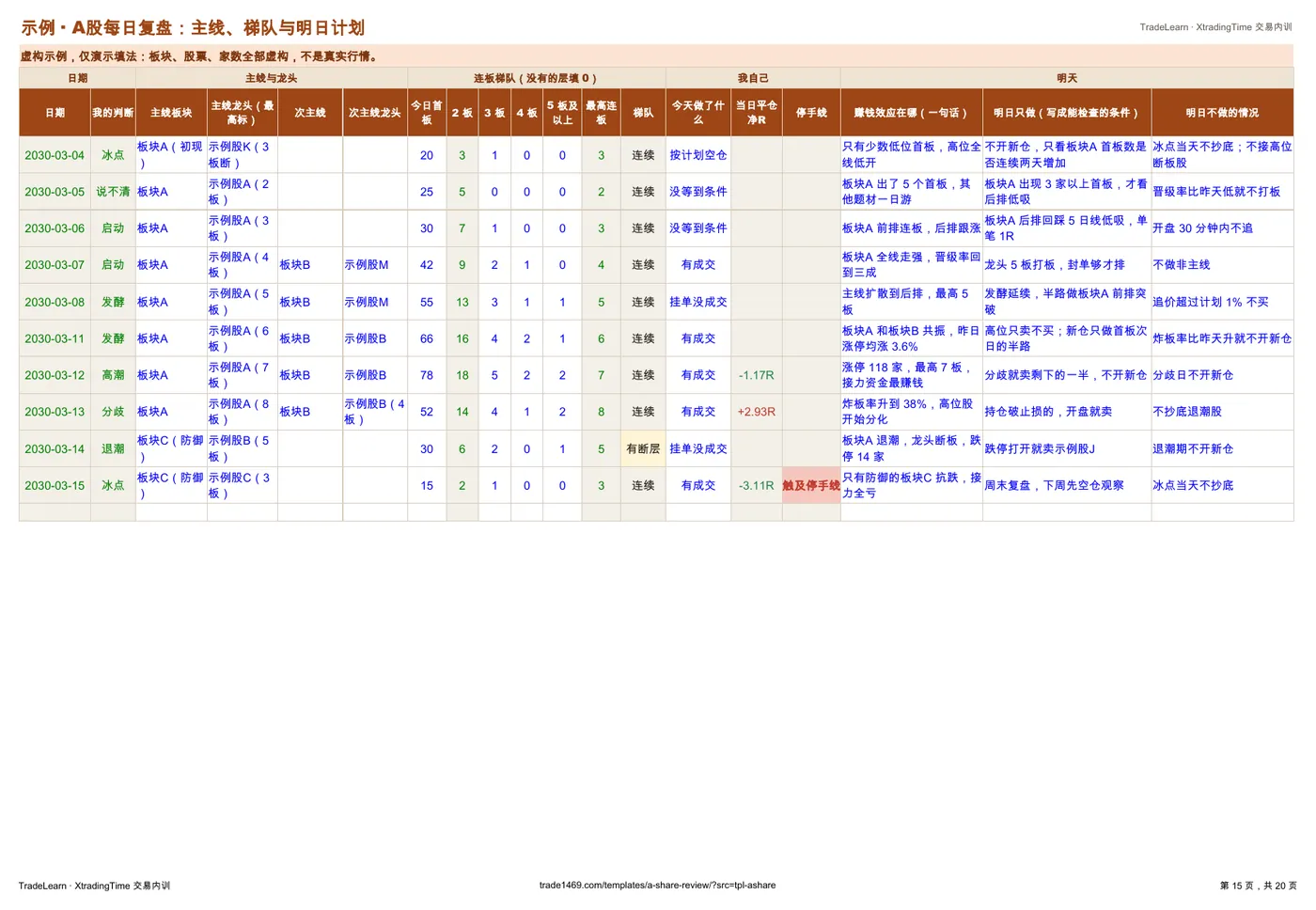
Task: Select the -3.11R value
Action: coord(757,486)
